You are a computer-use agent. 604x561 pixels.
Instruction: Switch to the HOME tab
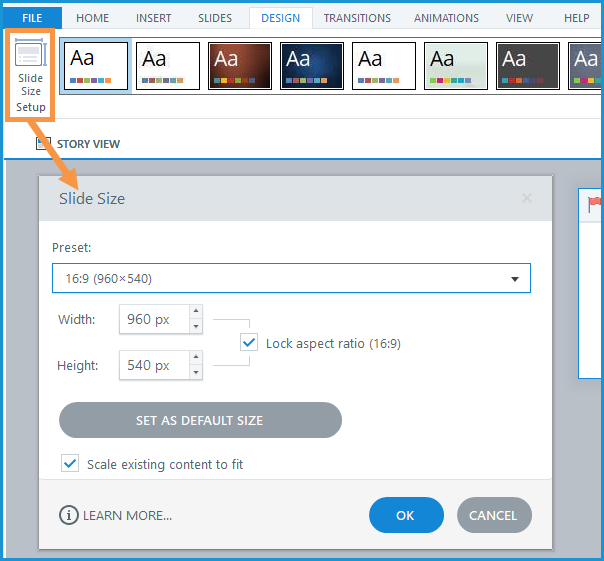[92, 18]
